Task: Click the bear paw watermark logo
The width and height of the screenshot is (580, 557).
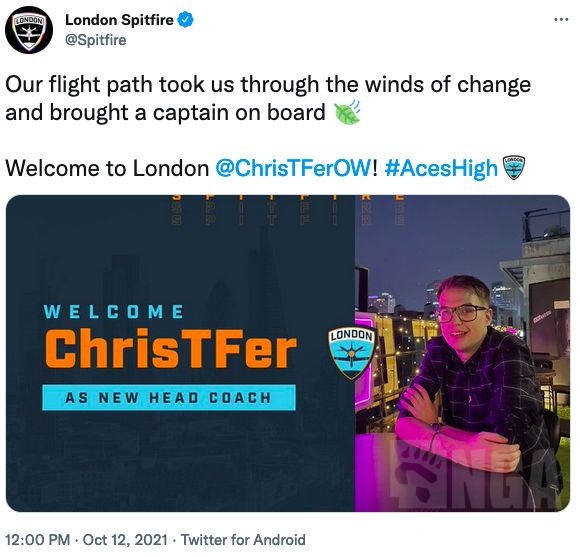Action: pos(416,474)
